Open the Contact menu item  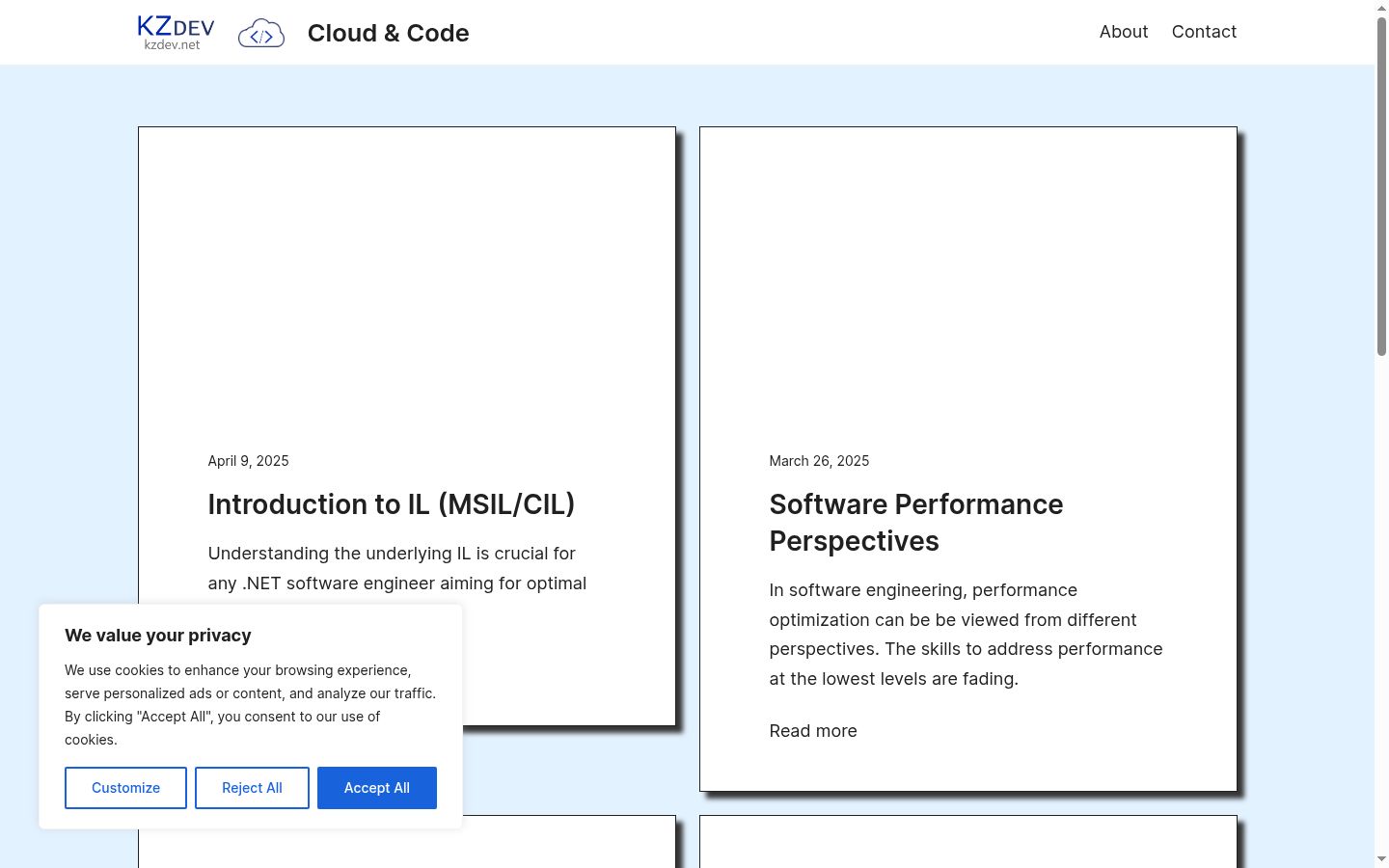pos(1204,32)
